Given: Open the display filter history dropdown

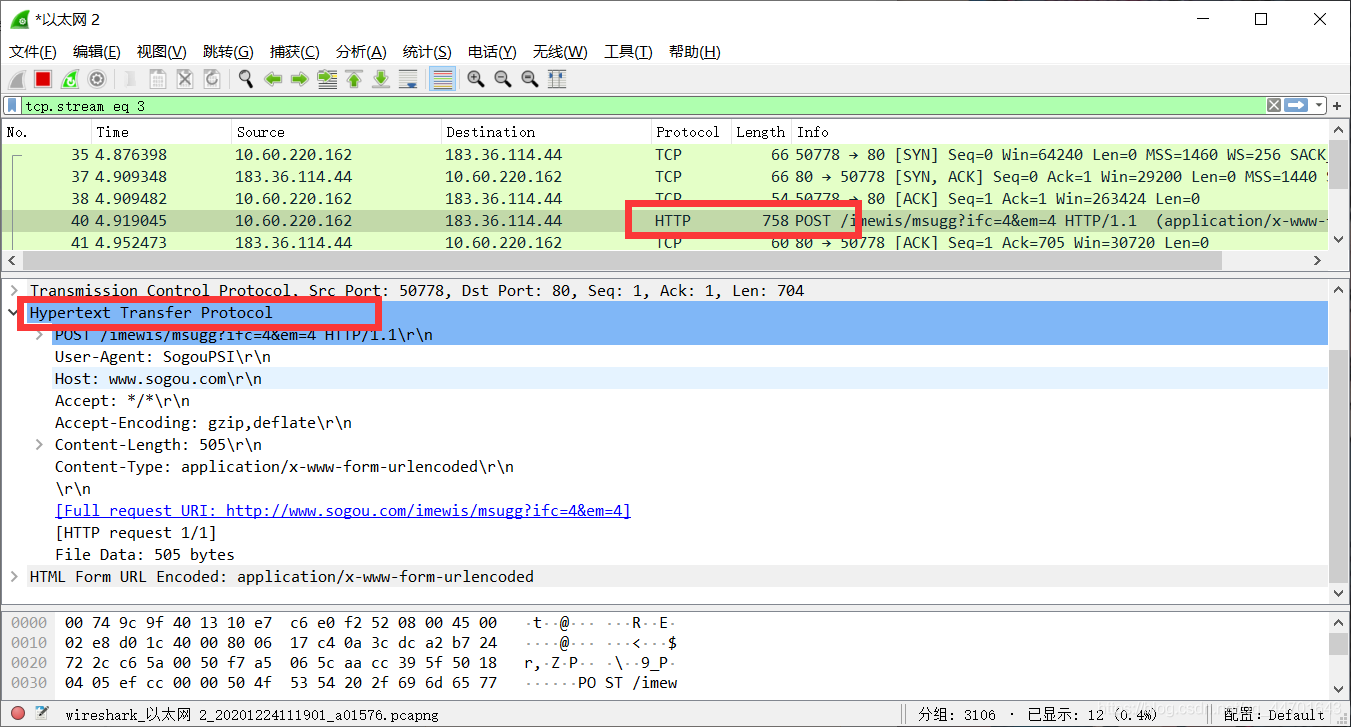Looking at the screenshot, I should coord(1320,105).
